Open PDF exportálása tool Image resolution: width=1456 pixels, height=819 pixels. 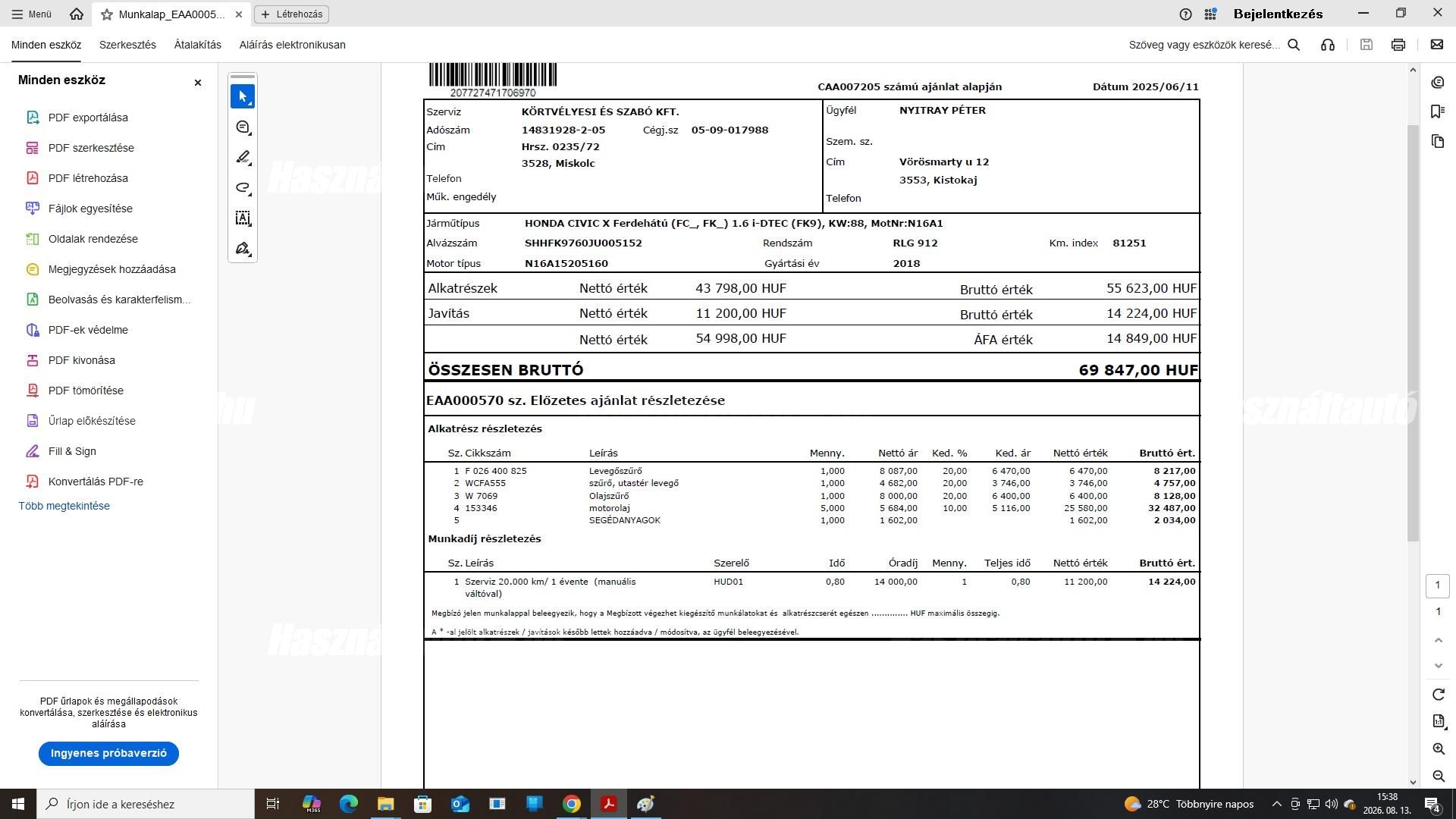point(88,118)
